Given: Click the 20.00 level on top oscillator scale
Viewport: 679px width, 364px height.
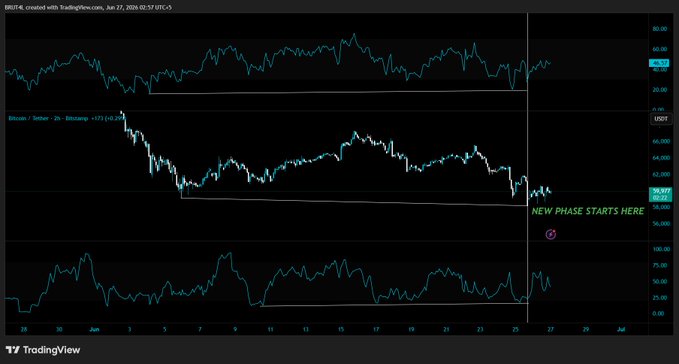Looking at the screenshot, I should [660, 90].
